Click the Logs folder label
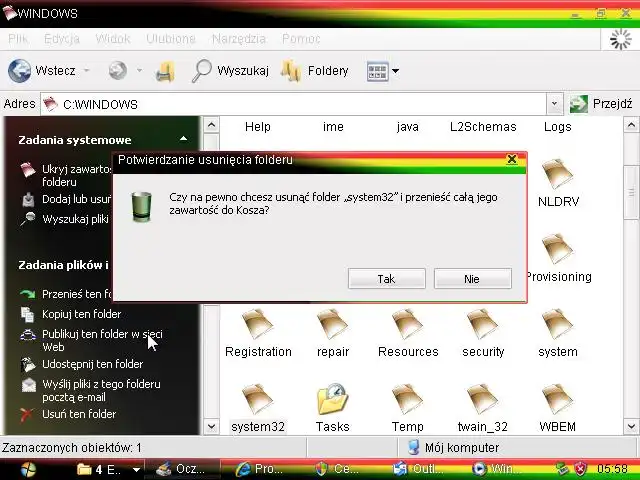Image resolution: width=640 pixels, height=480 pixels. tap(558, 127)
